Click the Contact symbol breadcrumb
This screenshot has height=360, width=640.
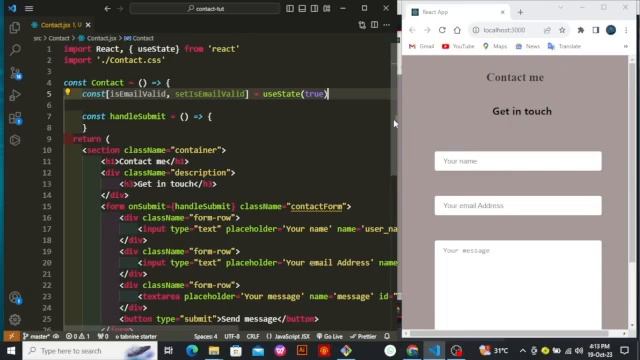[143, 38]
